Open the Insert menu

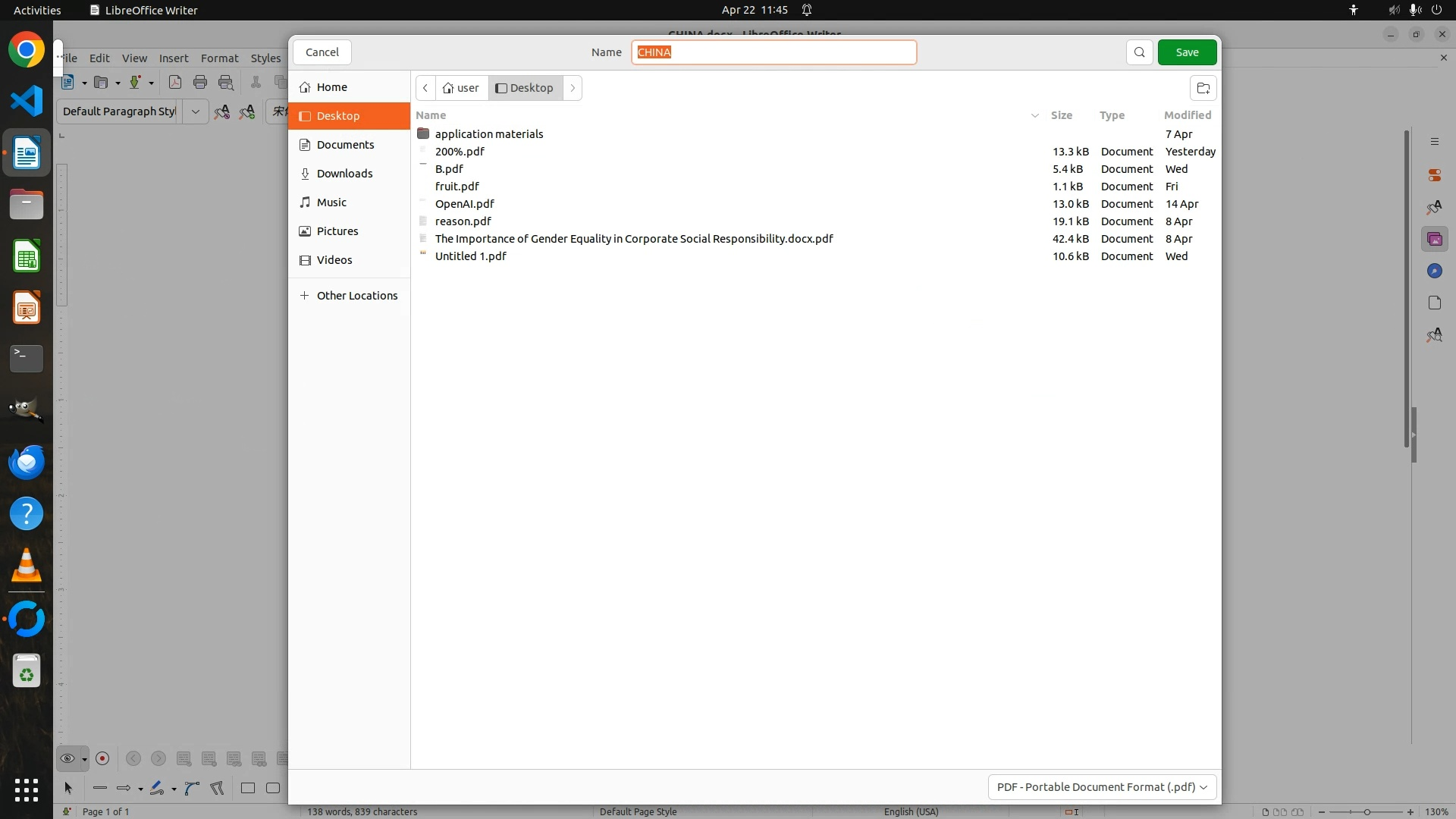pyautogui.click(x=174, y=58)
